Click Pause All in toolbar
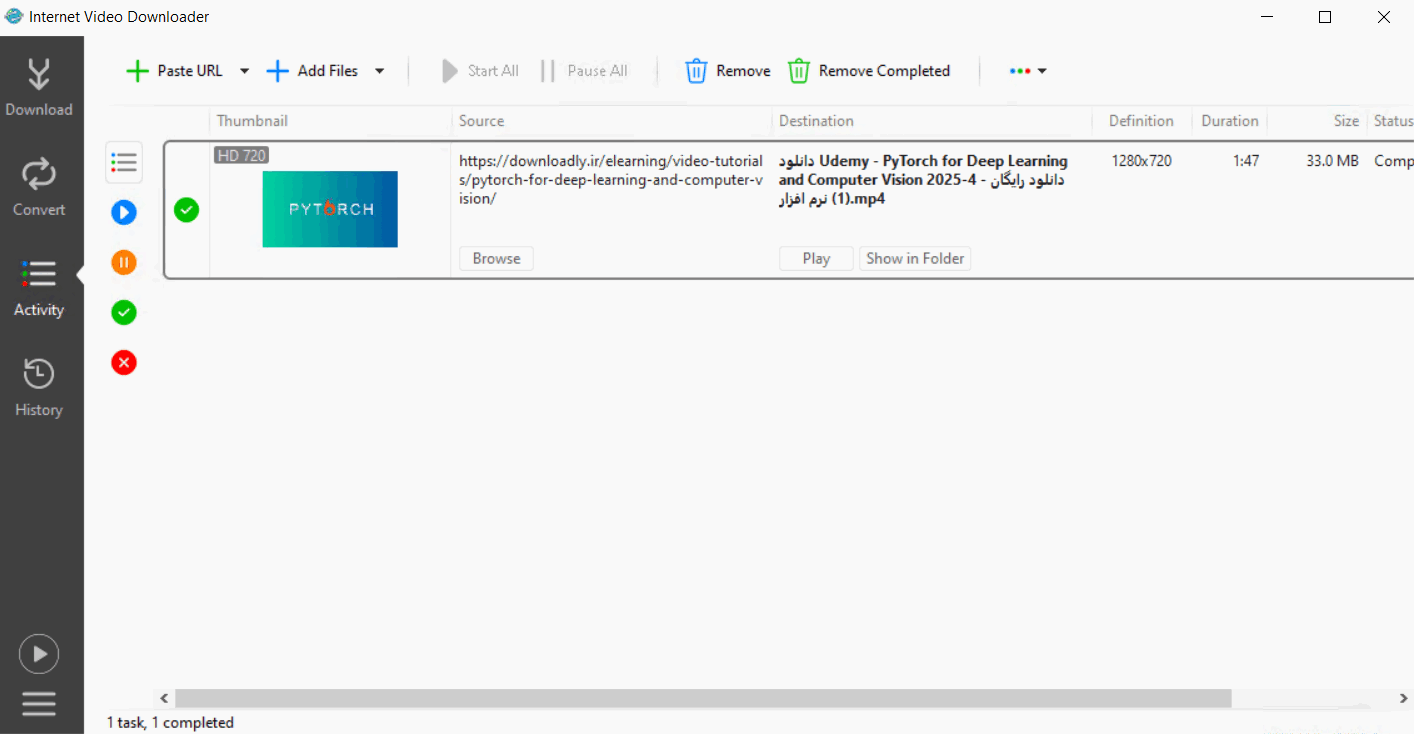The image size is (1414, 734). tap(585, 71)
